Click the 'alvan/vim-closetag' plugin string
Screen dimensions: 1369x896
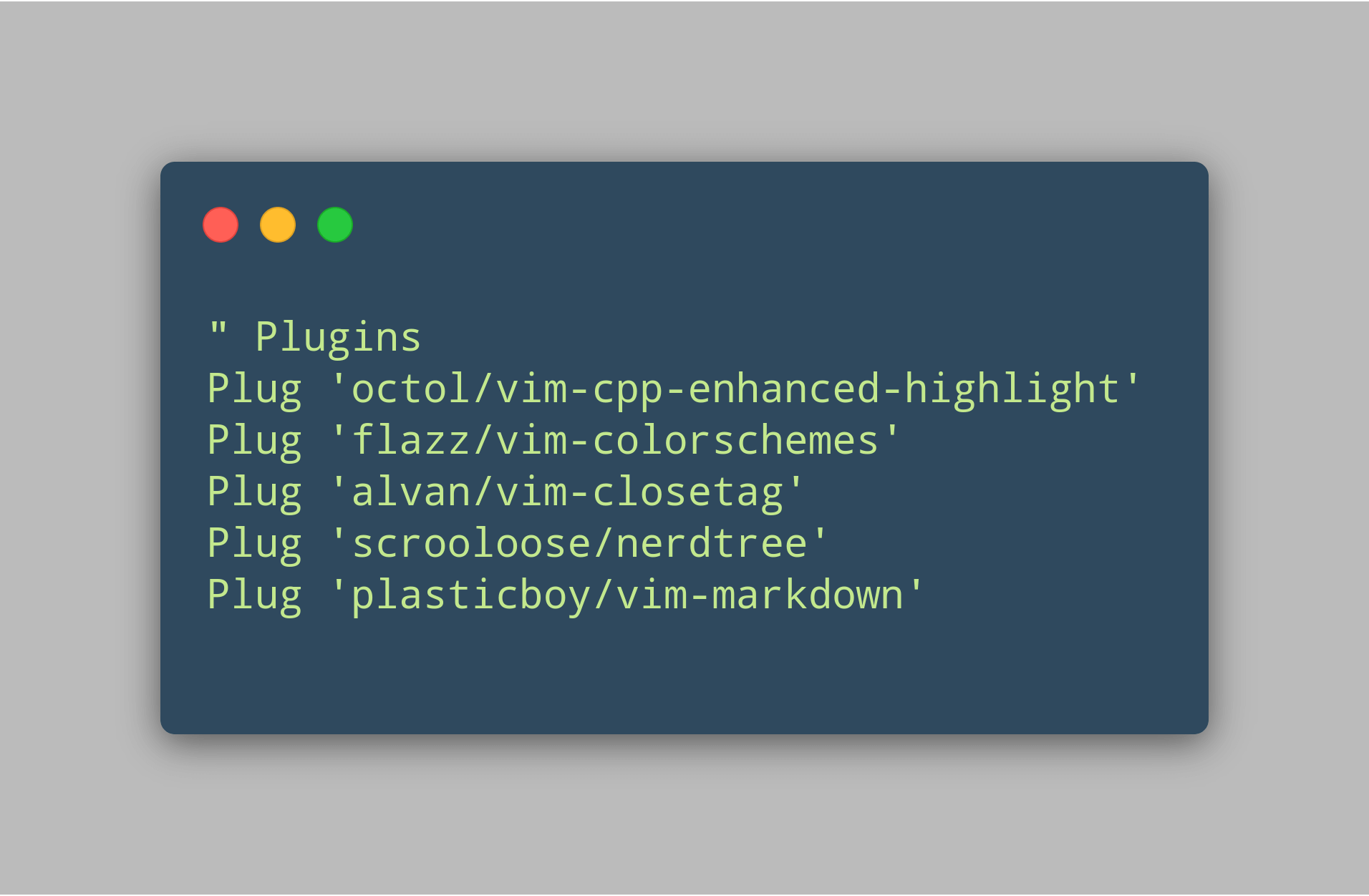coord(566,492)
